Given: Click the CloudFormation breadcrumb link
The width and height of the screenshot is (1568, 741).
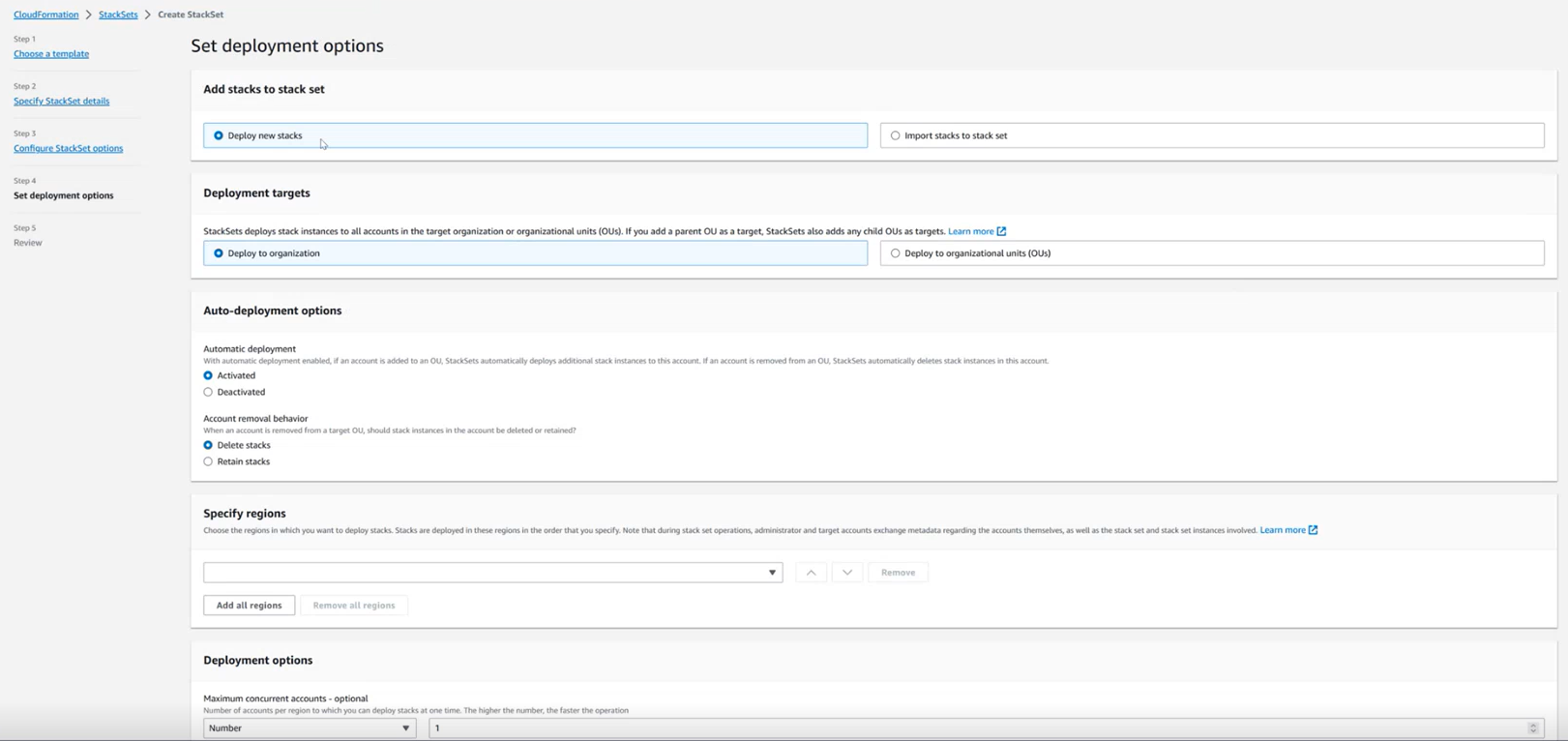Looking at the screenshot, I should pos(45,15).
